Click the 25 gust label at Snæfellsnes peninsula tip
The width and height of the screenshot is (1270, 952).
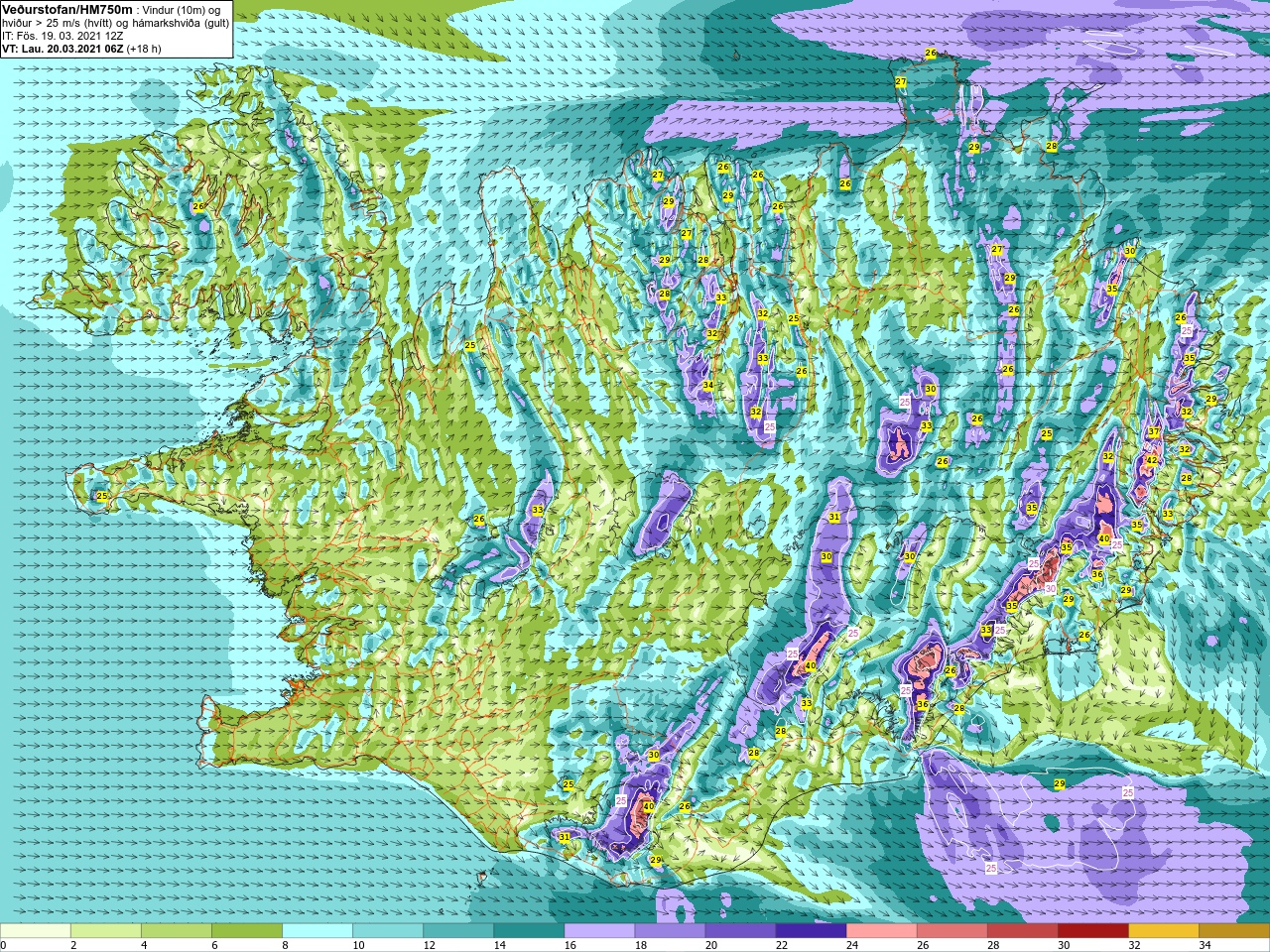(101, 496)
